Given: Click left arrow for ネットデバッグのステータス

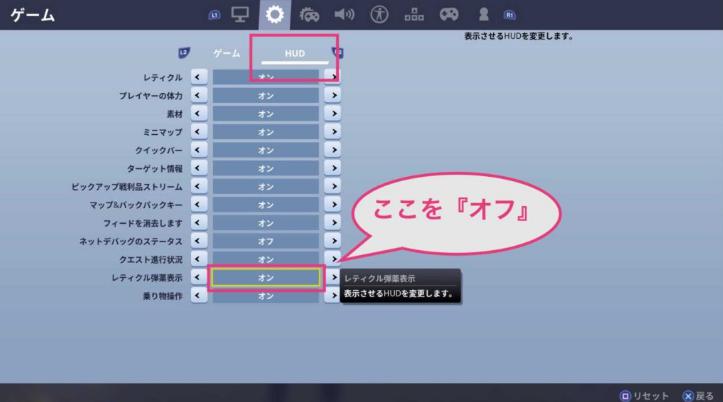Looking at the screenshot, I should (199, 241).
